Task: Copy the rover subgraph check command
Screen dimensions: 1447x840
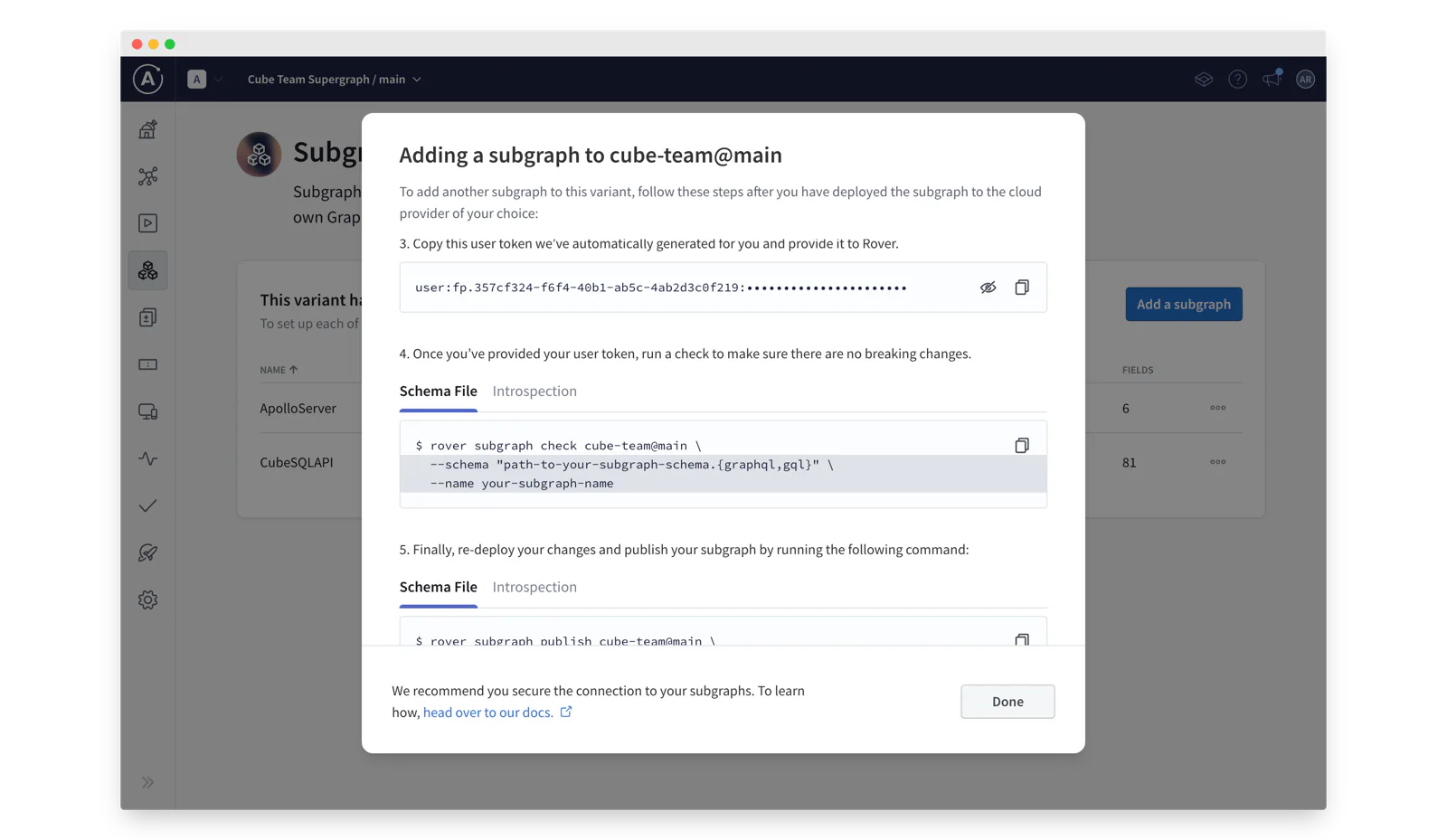Action: click(x=1022, y=446)
